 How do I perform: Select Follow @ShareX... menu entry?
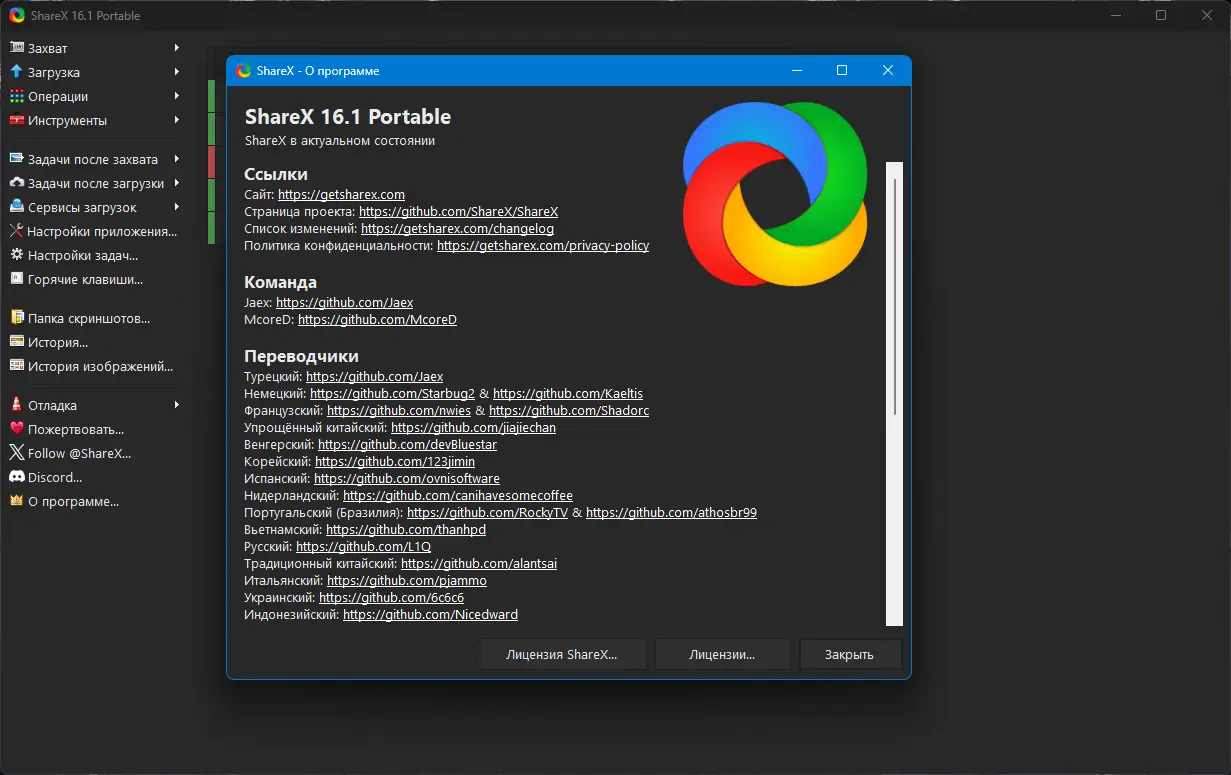[95, 453]
